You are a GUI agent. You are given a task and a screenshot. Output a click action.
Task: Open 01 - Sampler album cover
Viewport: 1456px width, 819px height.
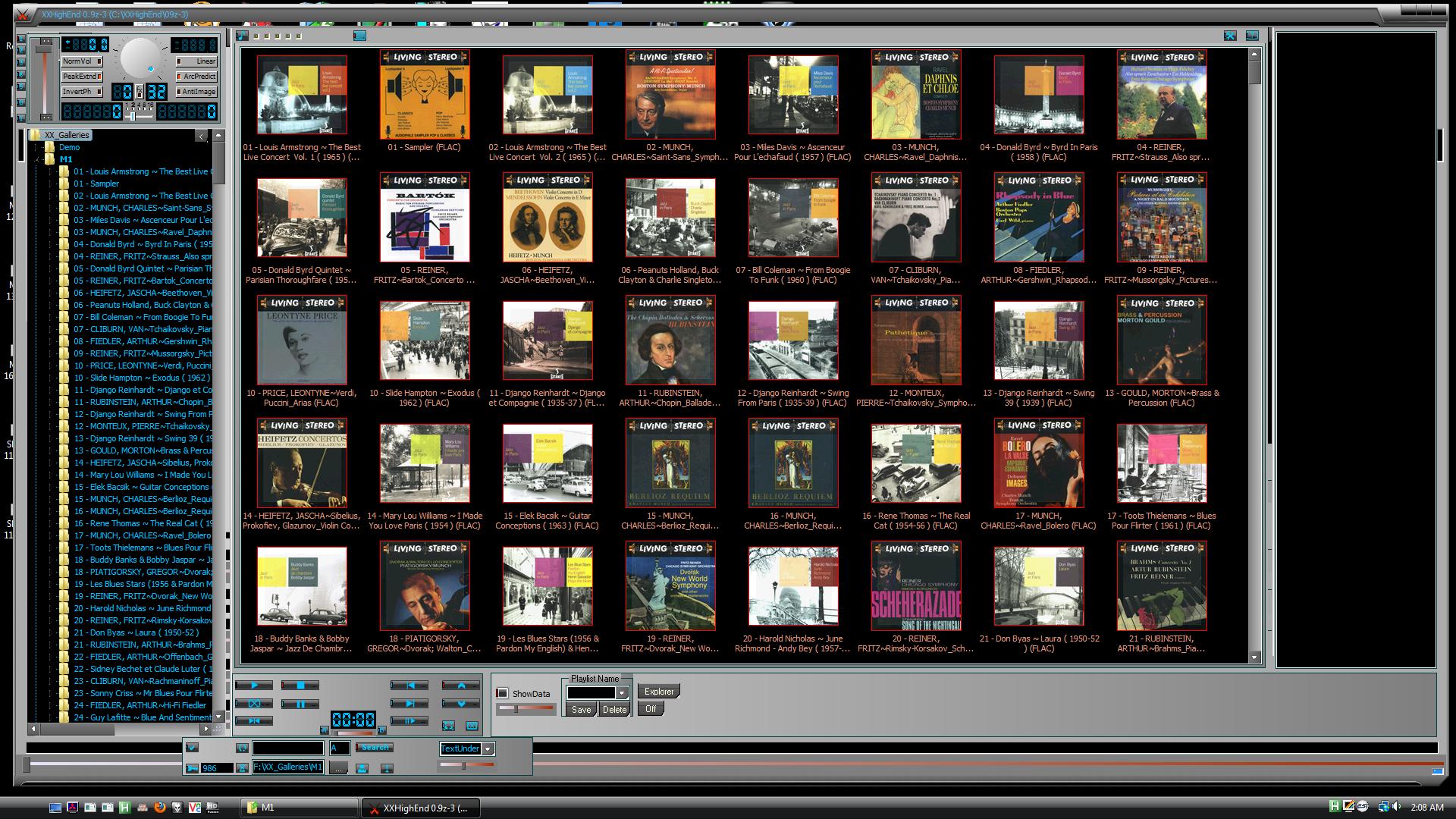tap(425, 95)
